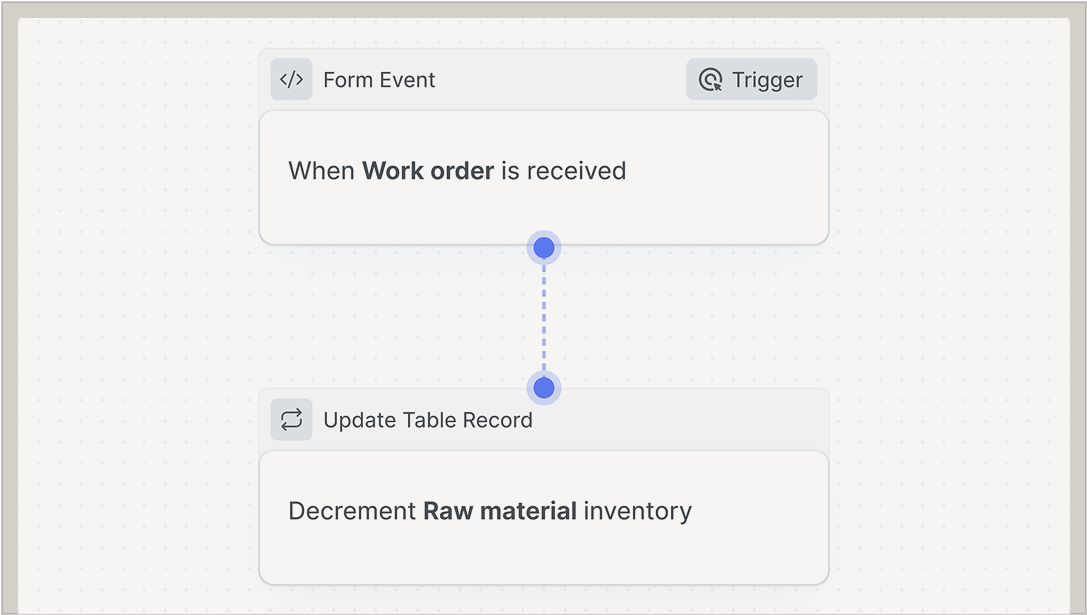The width and height of the screenshot is (1087, 615).
Task: Select the input connector dot above Update Table Record
Action: point(544,387)
